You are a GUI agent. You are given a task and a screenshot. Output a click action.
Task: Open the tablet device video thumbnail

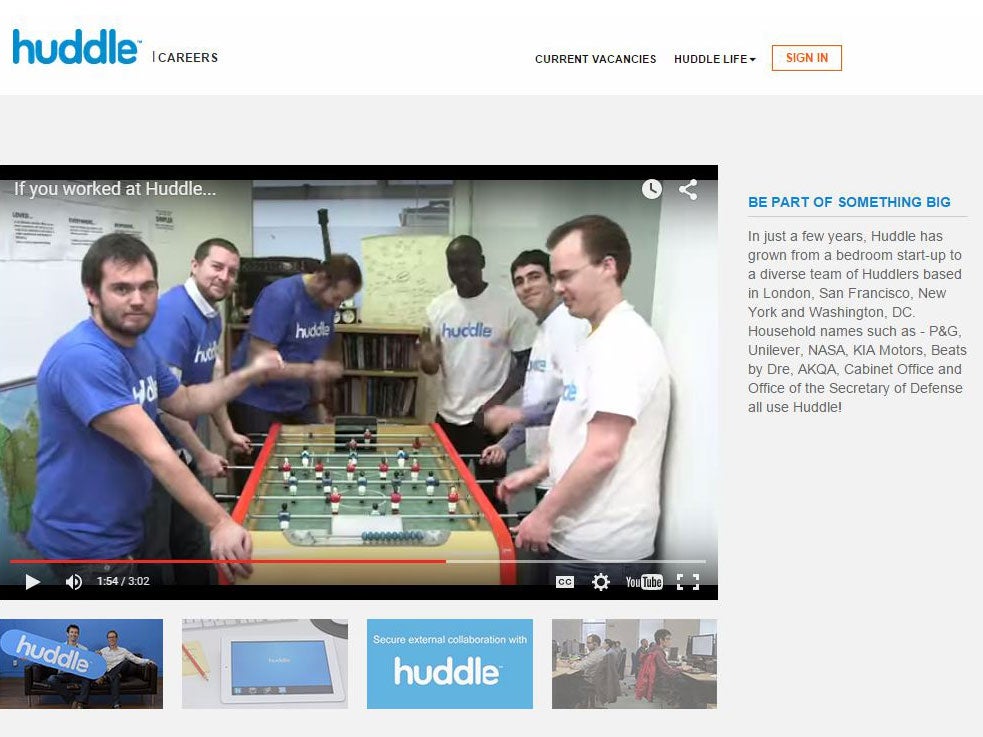(265, 664)
